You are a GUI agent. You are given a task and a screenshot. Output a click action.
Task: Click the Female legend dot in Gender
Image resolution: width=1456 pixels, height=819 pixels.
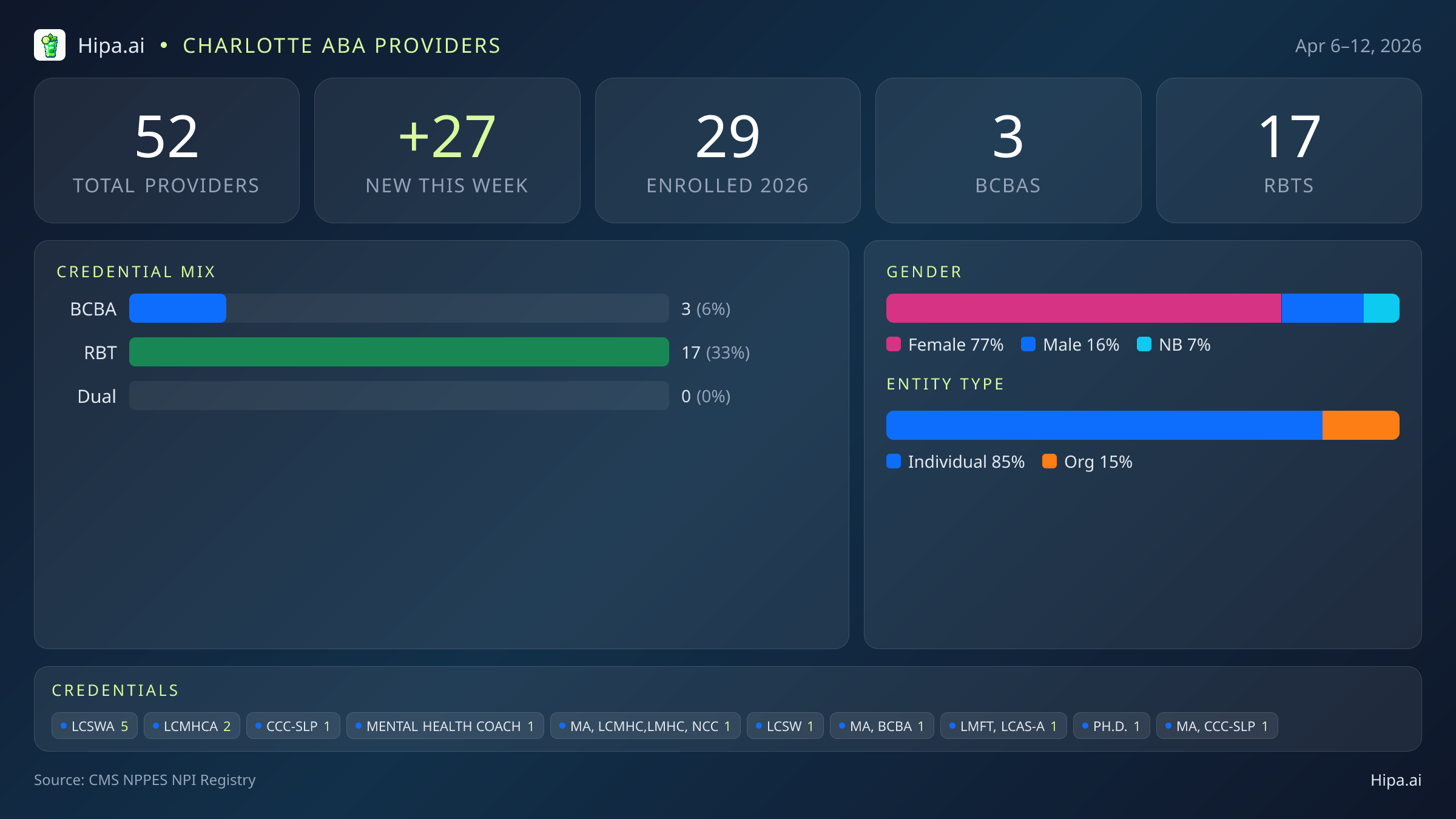click(x=893, y=344)
